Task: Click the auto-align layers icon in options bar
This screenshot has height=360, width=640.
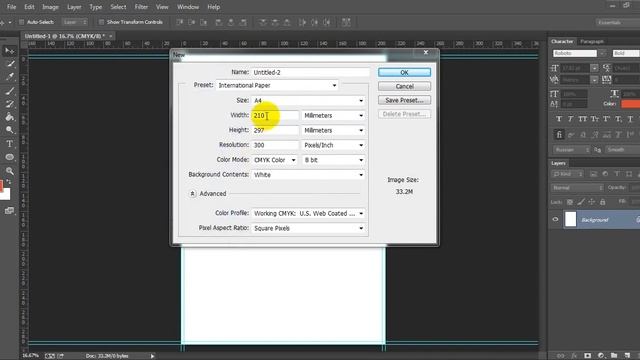Action: point(346,22)
